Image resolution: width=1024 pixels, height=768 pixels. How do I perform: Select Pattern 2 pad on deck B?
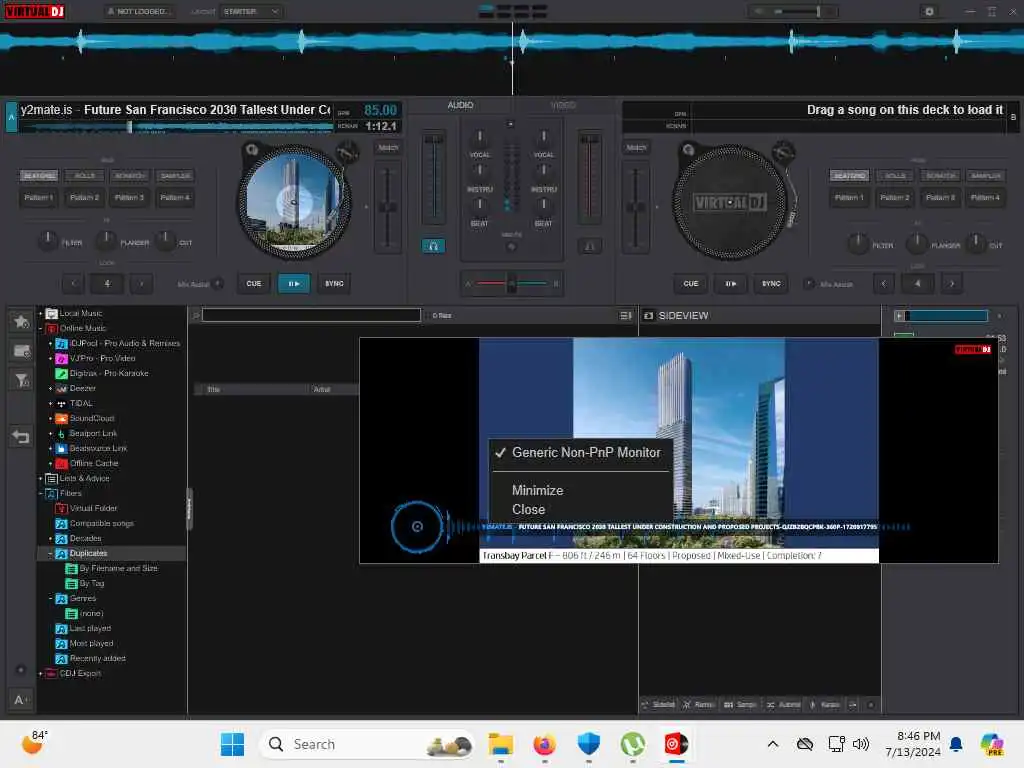895,197
